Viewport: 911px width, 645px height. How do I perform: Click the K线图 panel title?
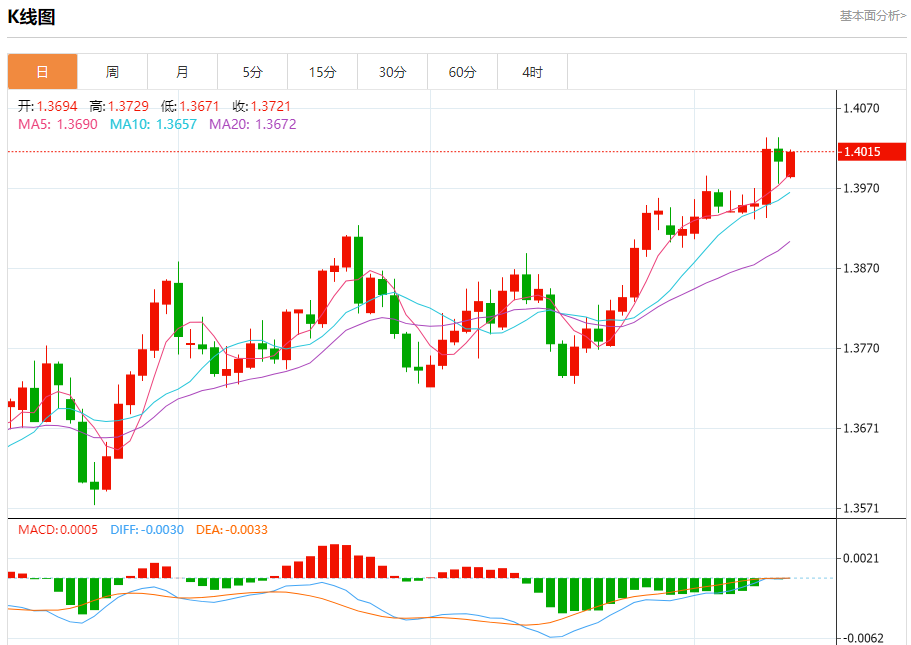click(x=32, y=17)
